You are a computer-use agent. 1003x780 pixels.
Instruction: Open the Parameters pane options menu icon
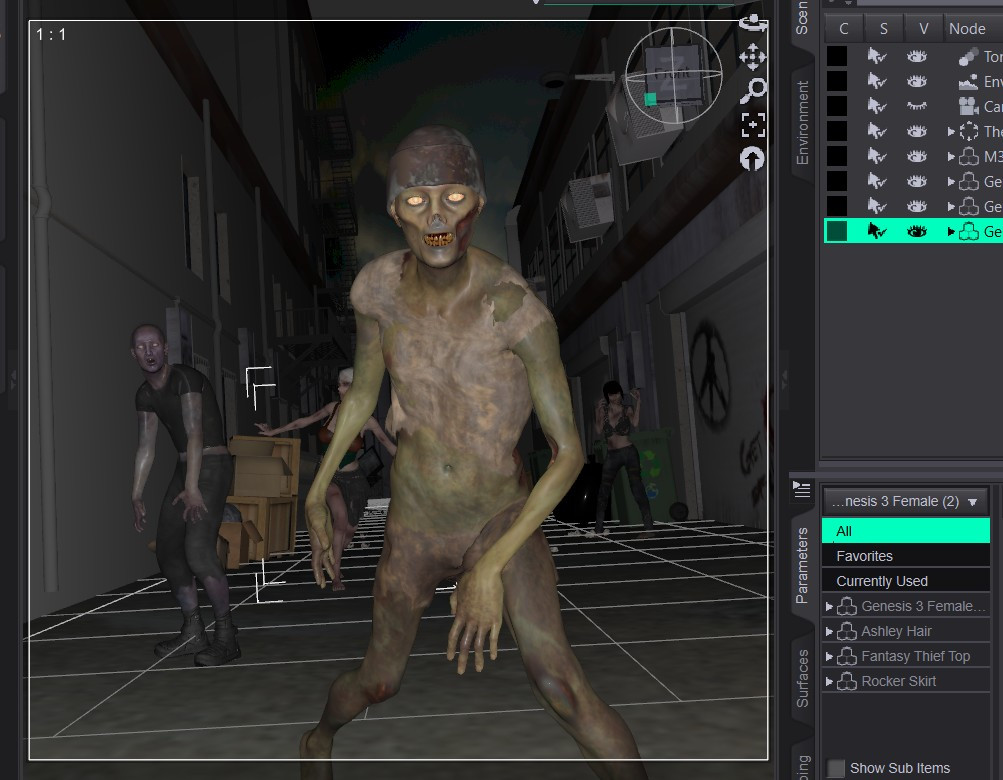(x=802, y=489)
